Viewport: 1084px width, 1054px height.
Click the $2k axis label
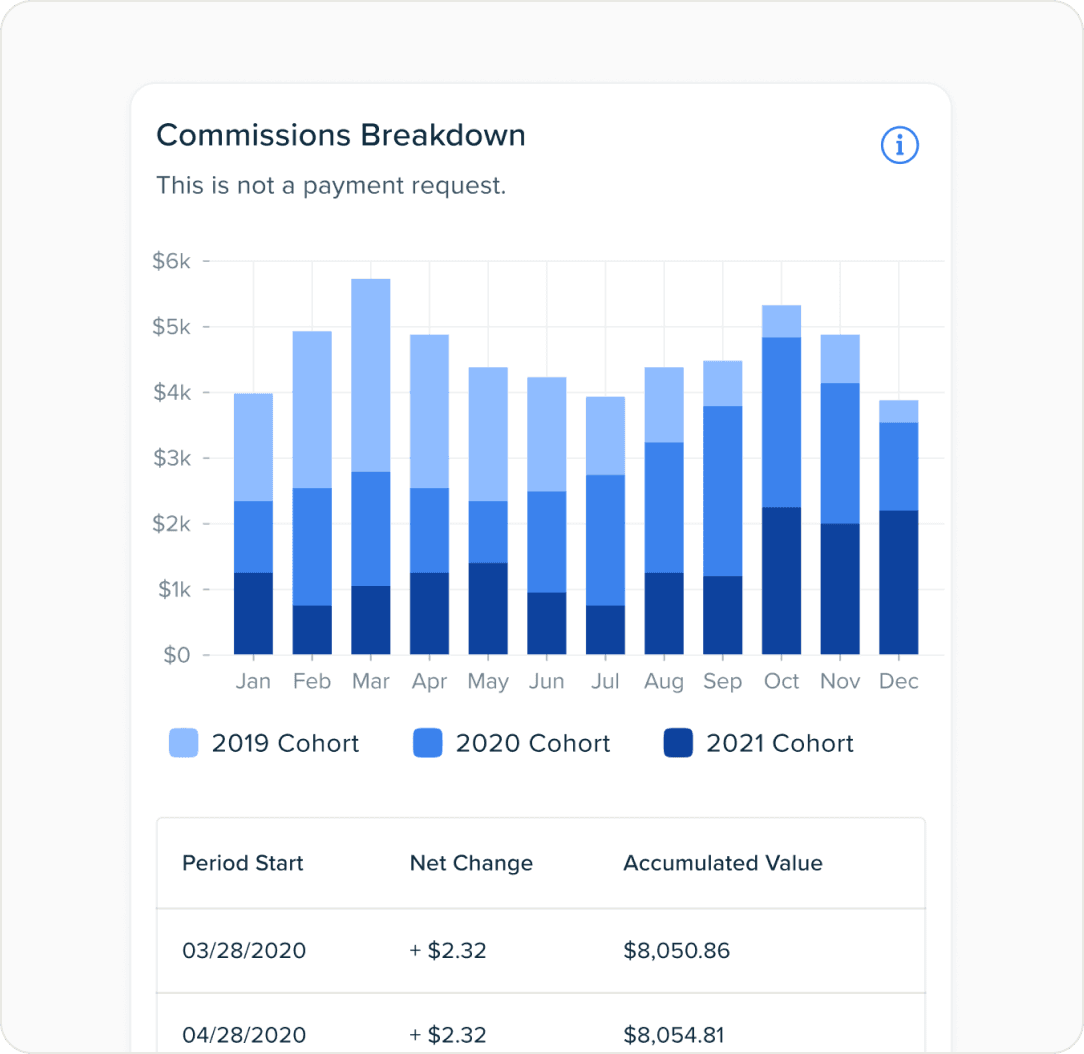click(171, 523)
